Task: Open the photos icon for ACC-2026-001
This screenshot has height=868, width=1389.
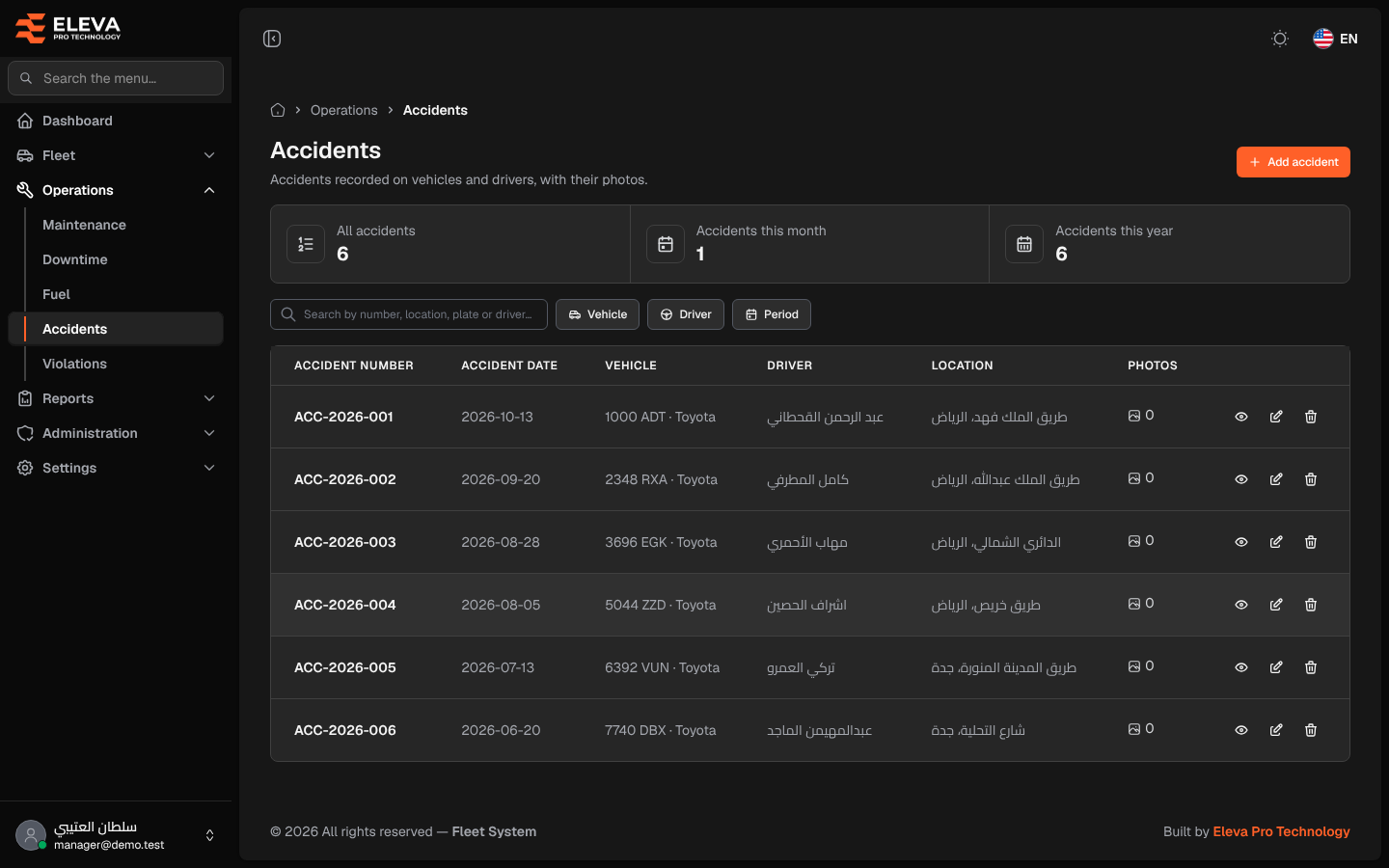Action: [1134, 416]
